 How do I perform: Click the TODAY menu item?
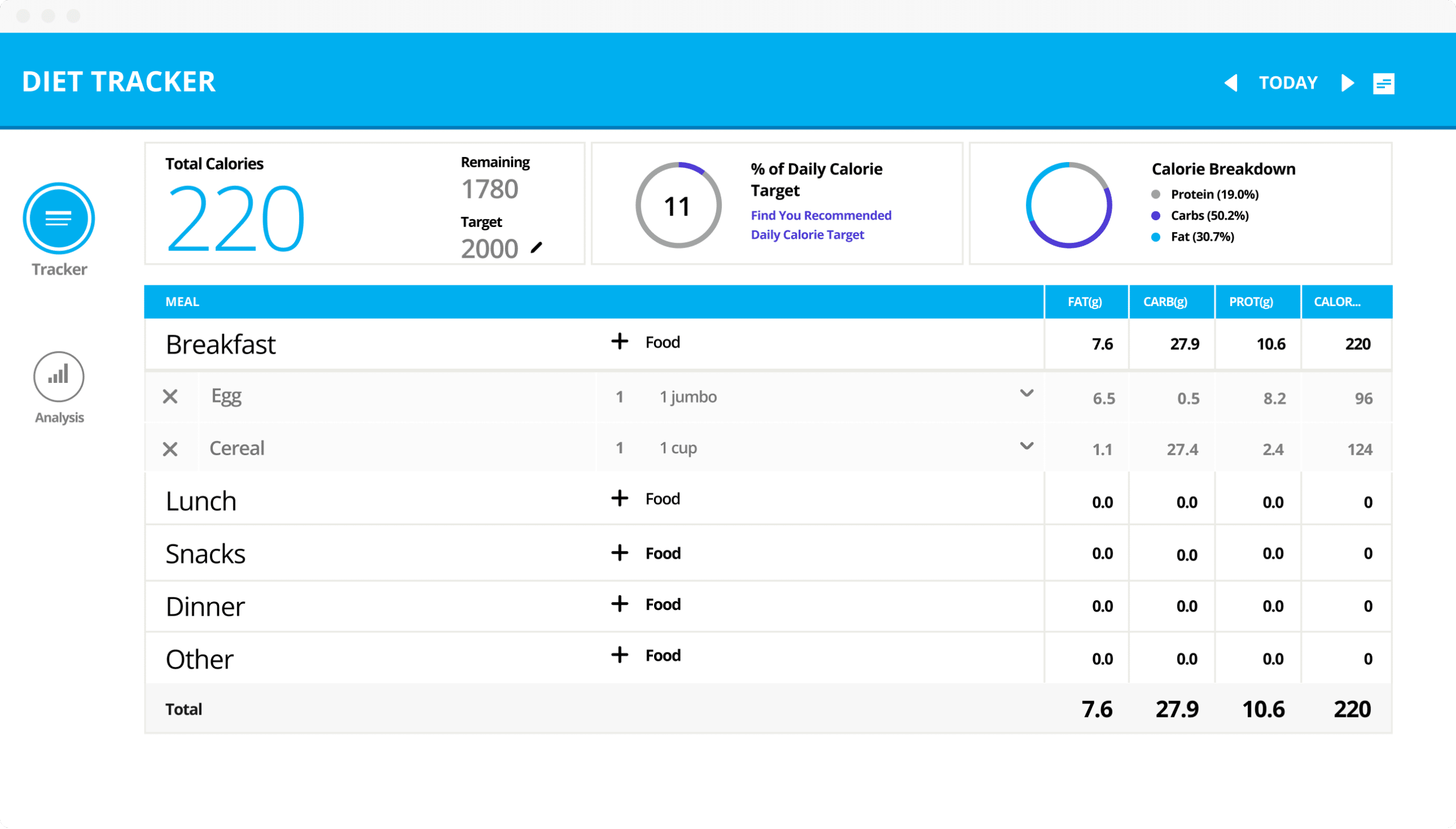[1288, 83]
